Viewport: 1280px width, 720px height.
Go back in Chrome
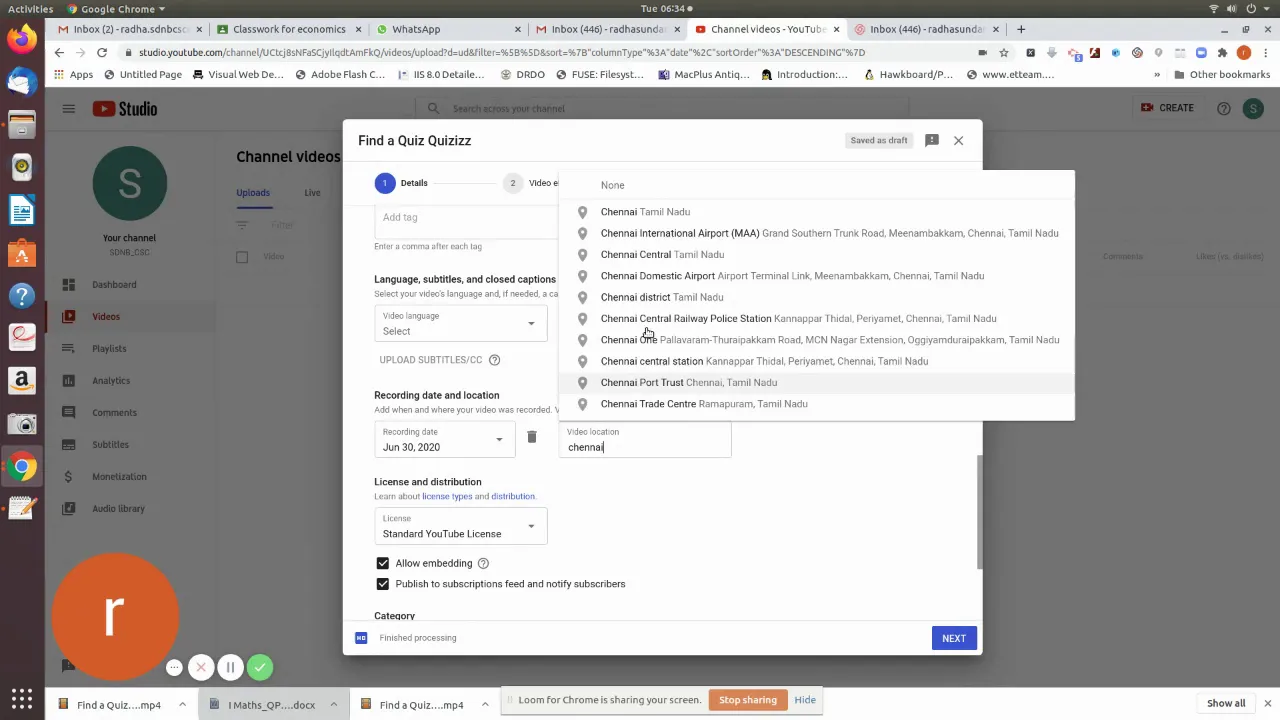point(60,52)
